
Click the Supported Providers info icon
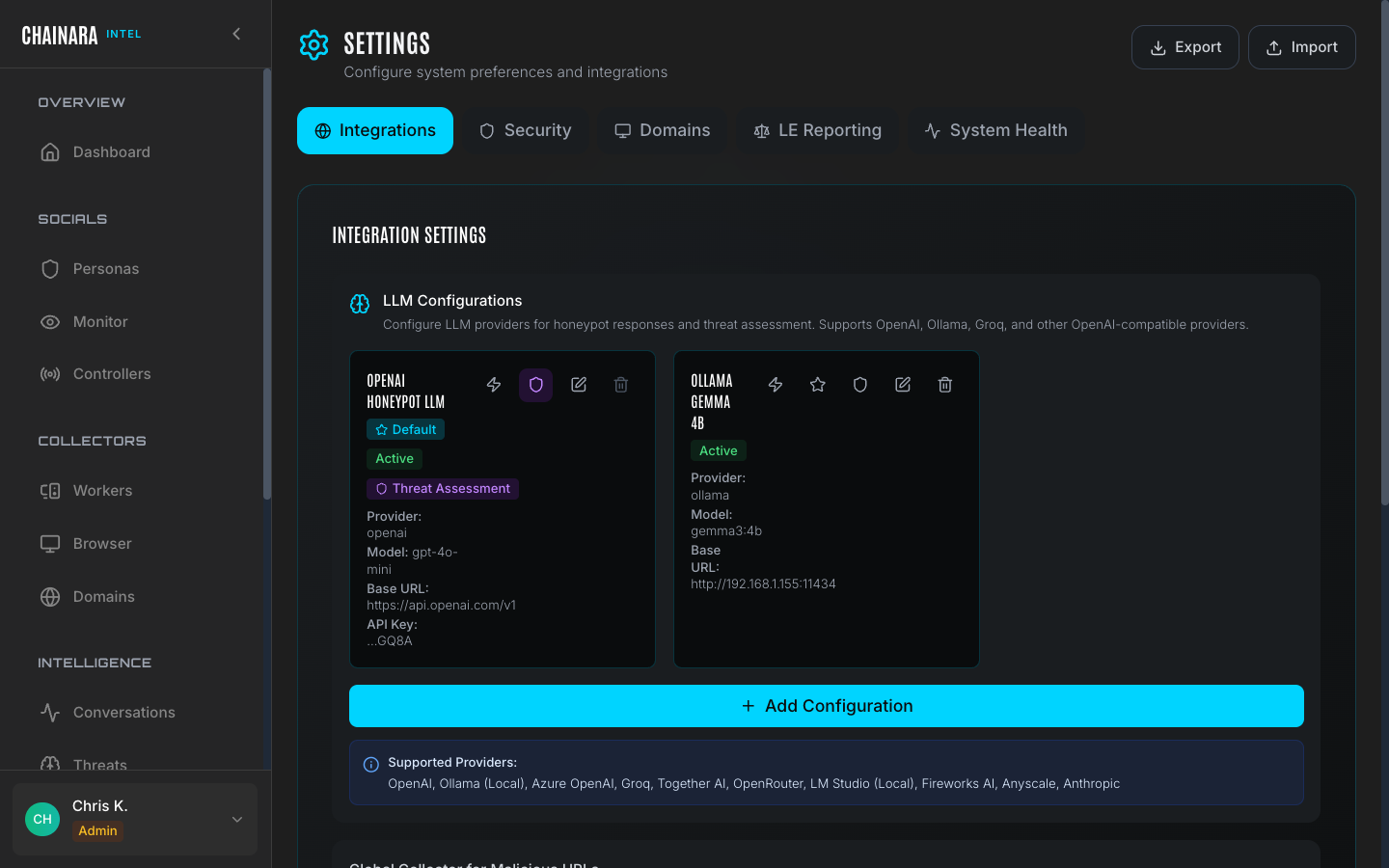coord(371,765)
